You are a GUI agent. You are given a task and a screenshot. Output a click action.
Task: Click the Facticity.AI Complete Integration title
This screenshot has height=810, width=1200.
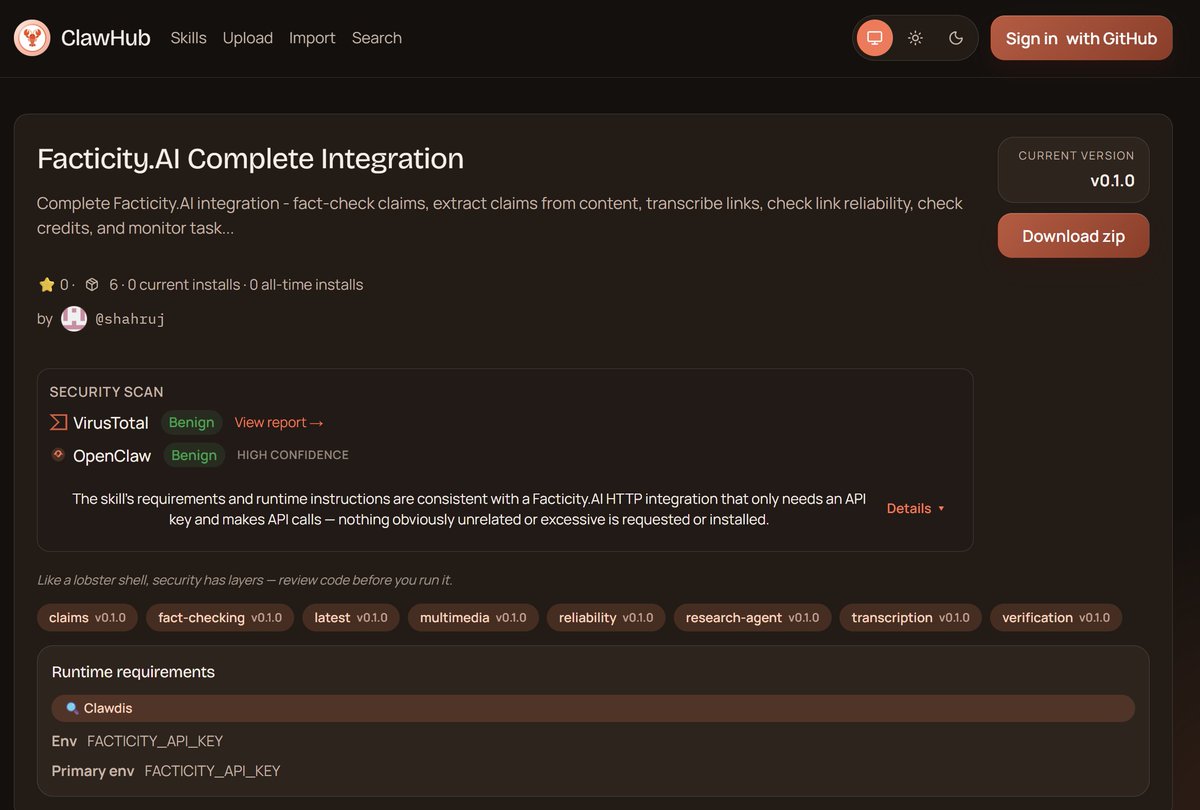(250, 158)
